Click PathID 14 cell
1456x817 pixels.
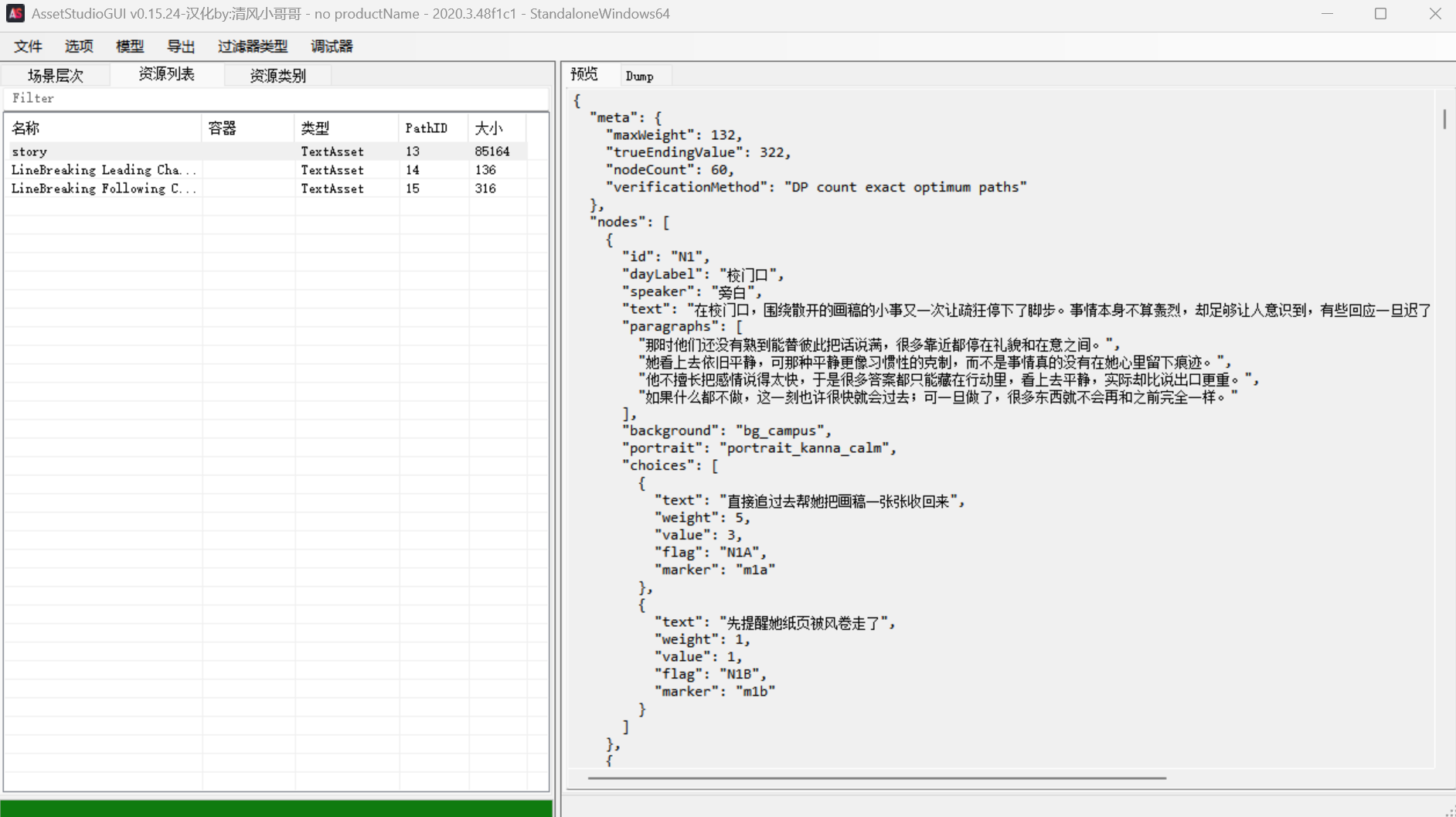pos(413,170)
